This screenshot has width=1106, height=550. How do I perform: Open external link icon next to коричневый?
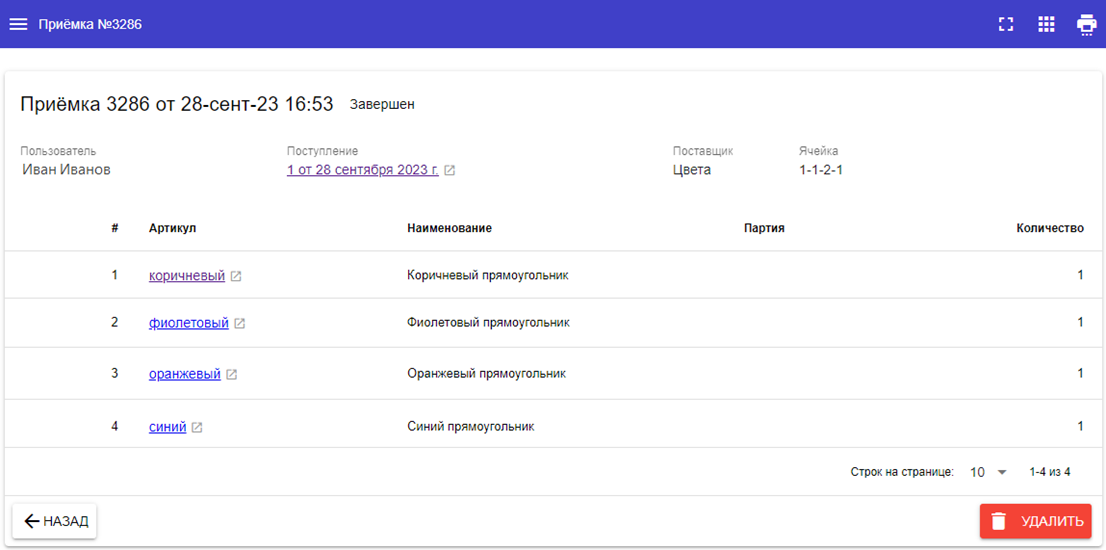coord(236,276)
